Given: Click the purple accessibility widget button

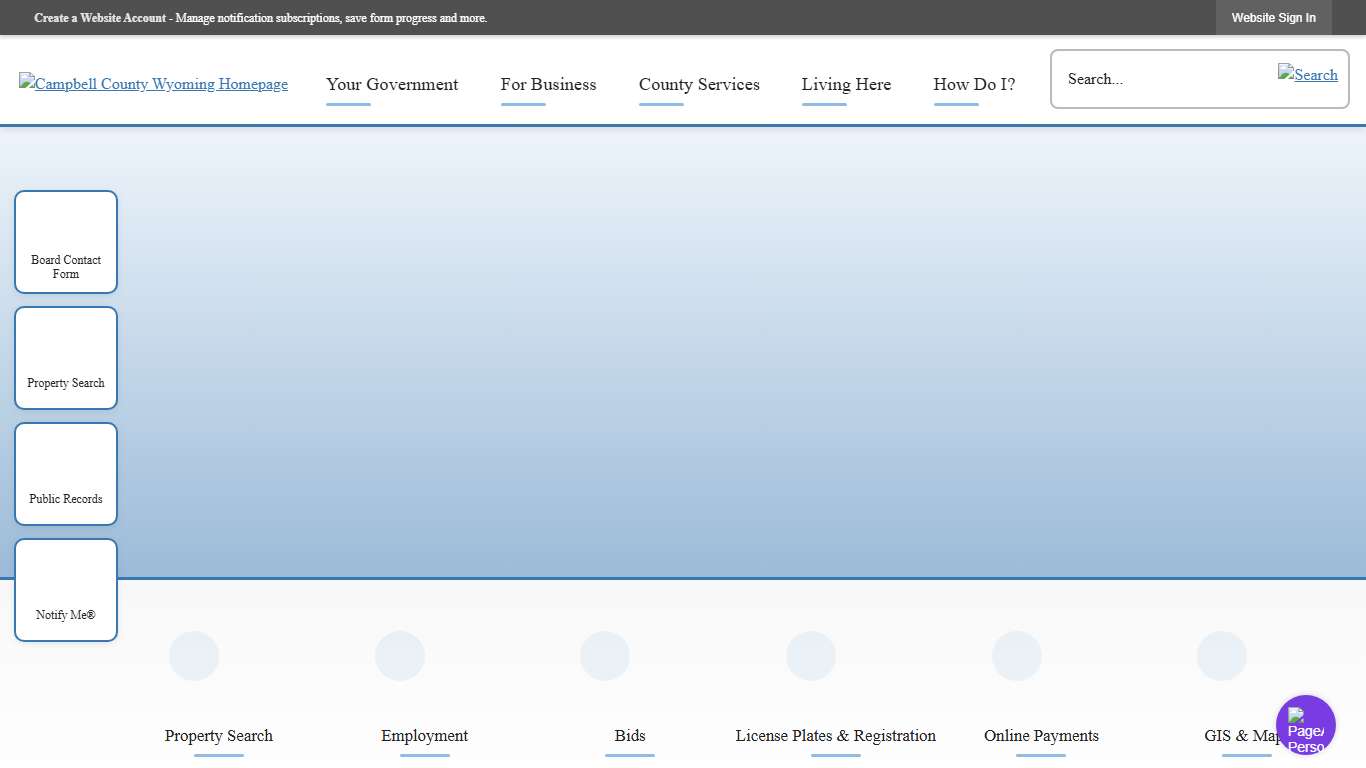Looking at the screenshot, I should point(1305,725).
